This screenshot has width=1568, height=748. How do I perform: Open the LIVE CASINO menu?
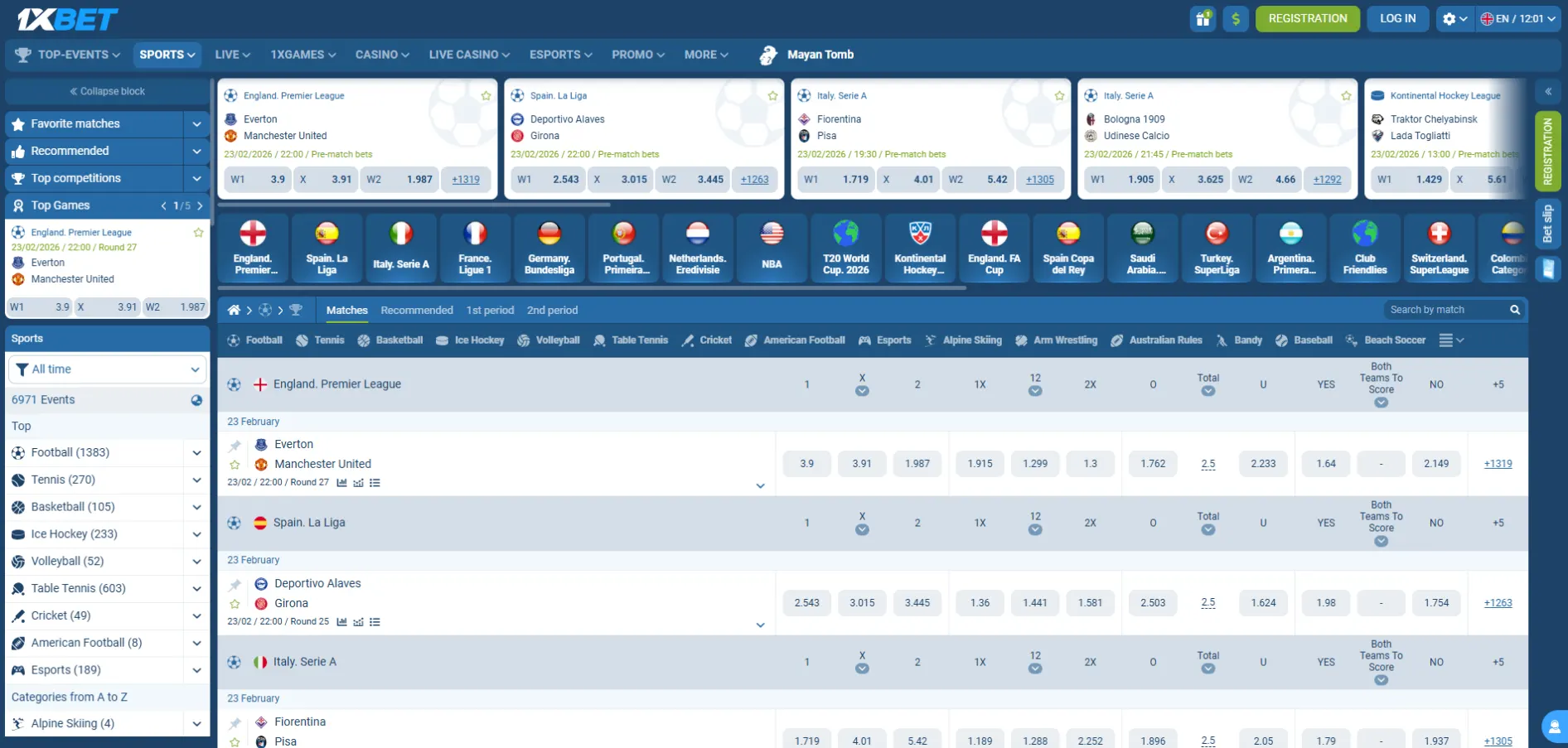(467, 55)
